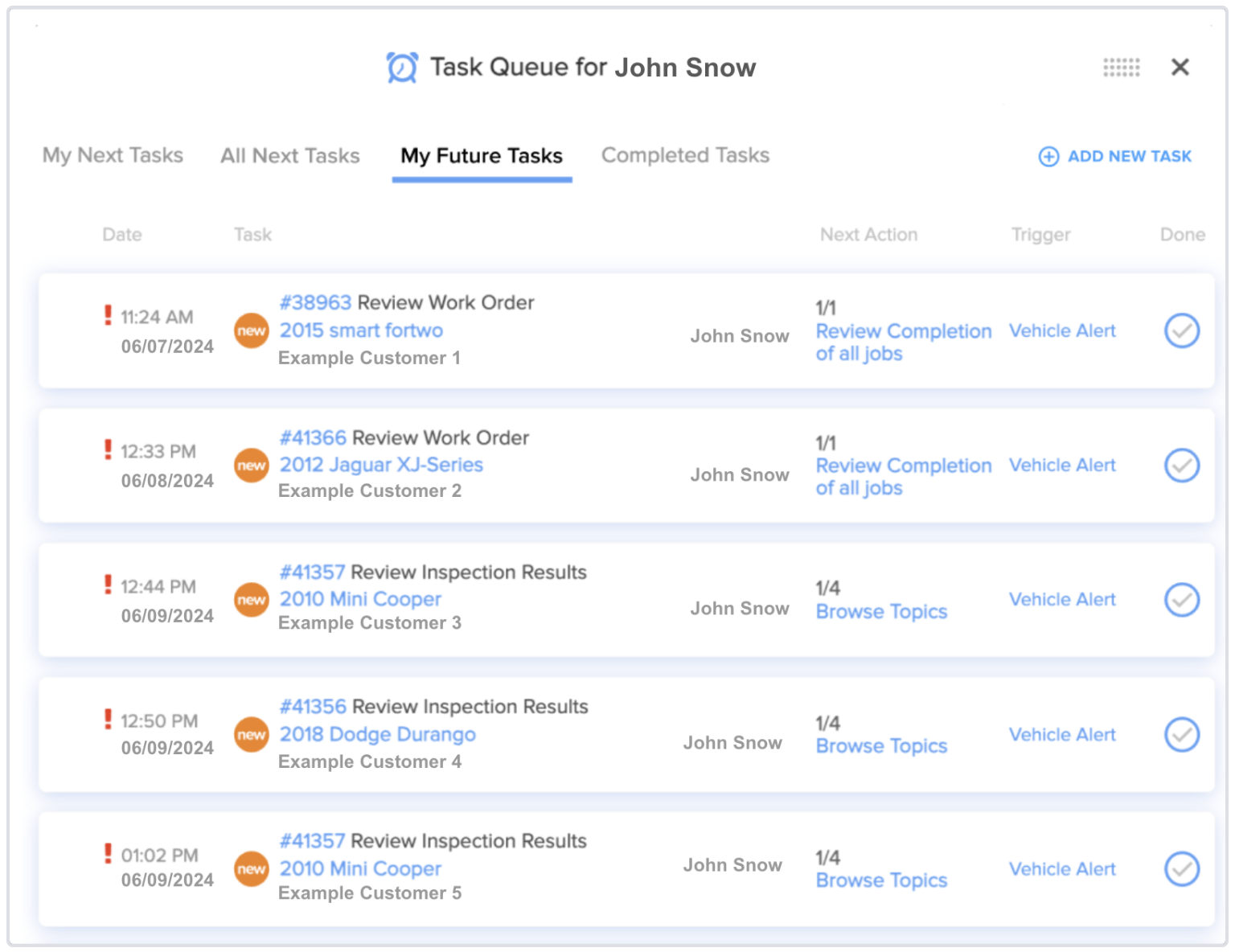Open the 2012 Jaguar XJ-Series vehicle link

[x=381, y=465]
